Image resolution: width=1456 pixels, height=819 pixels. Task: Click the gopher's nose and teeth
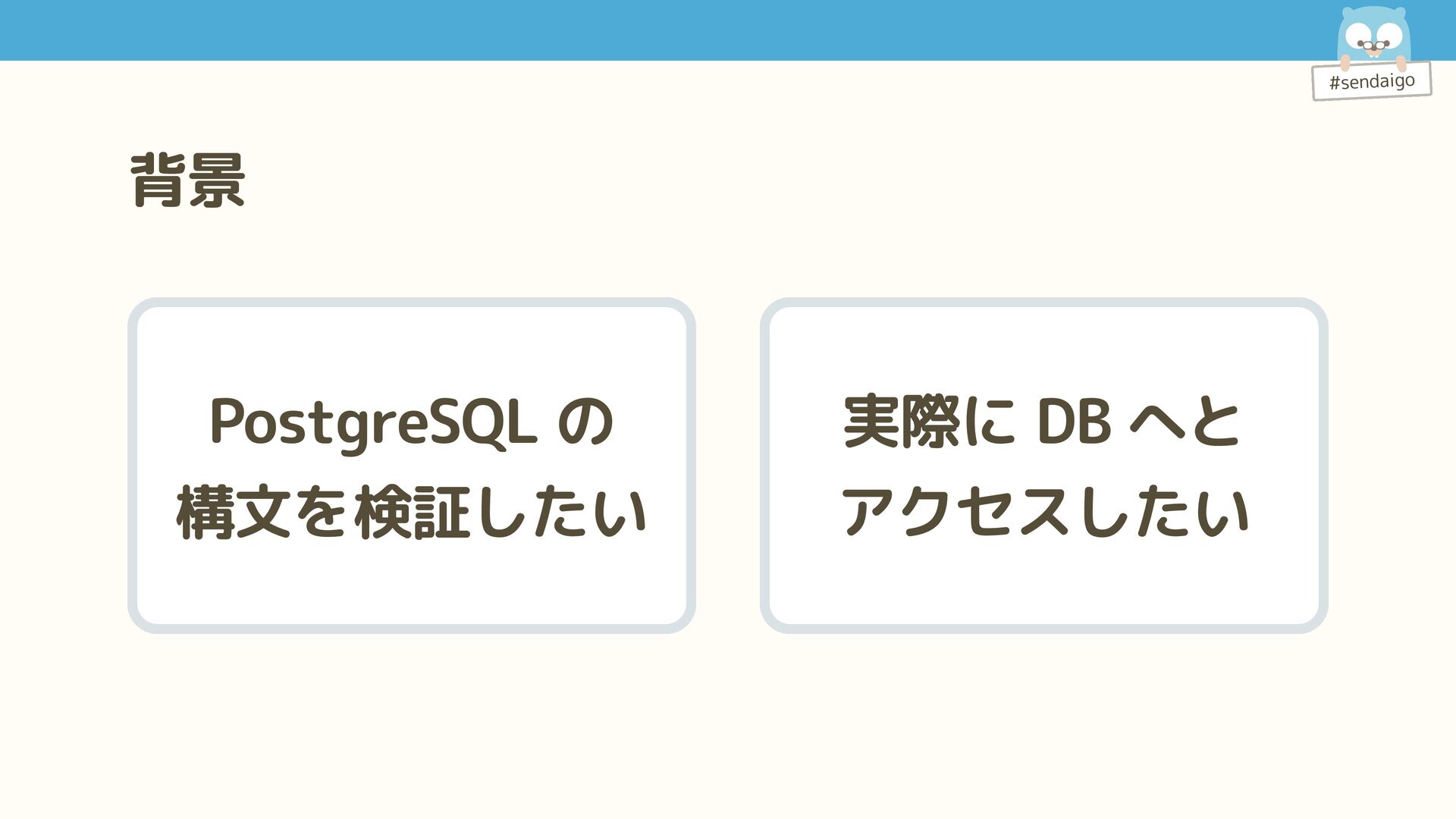tap(1374, 51)
